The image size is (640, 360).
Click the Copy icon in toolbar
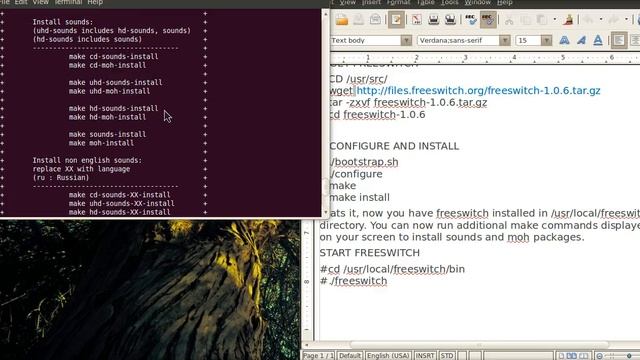pos(525,20)
